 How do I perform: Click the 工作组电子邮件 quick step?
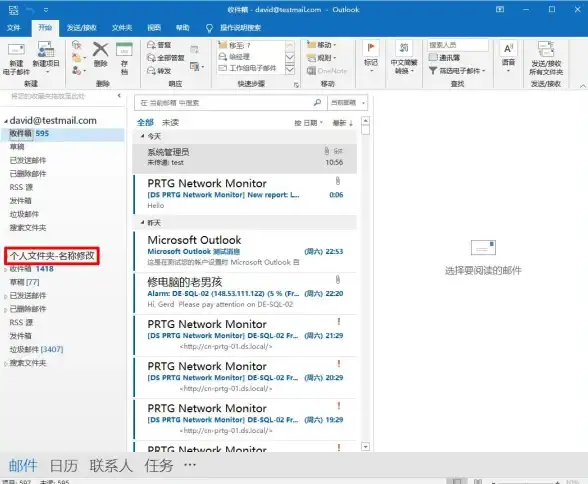pos(248,68)
